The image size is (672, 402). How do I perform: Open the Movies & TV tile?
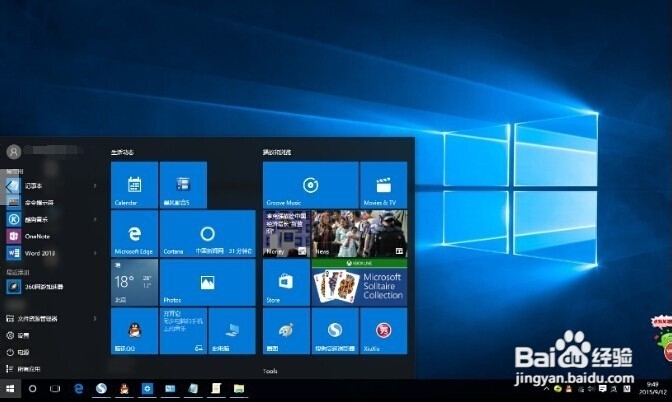tap(384, 185)
